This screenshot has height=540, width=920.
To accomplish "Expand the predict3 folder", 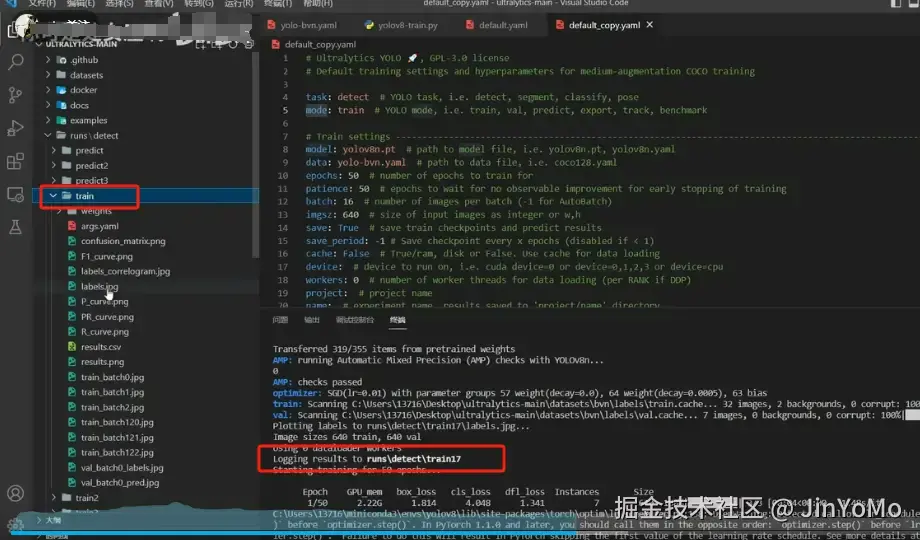I will pos(54,180).
